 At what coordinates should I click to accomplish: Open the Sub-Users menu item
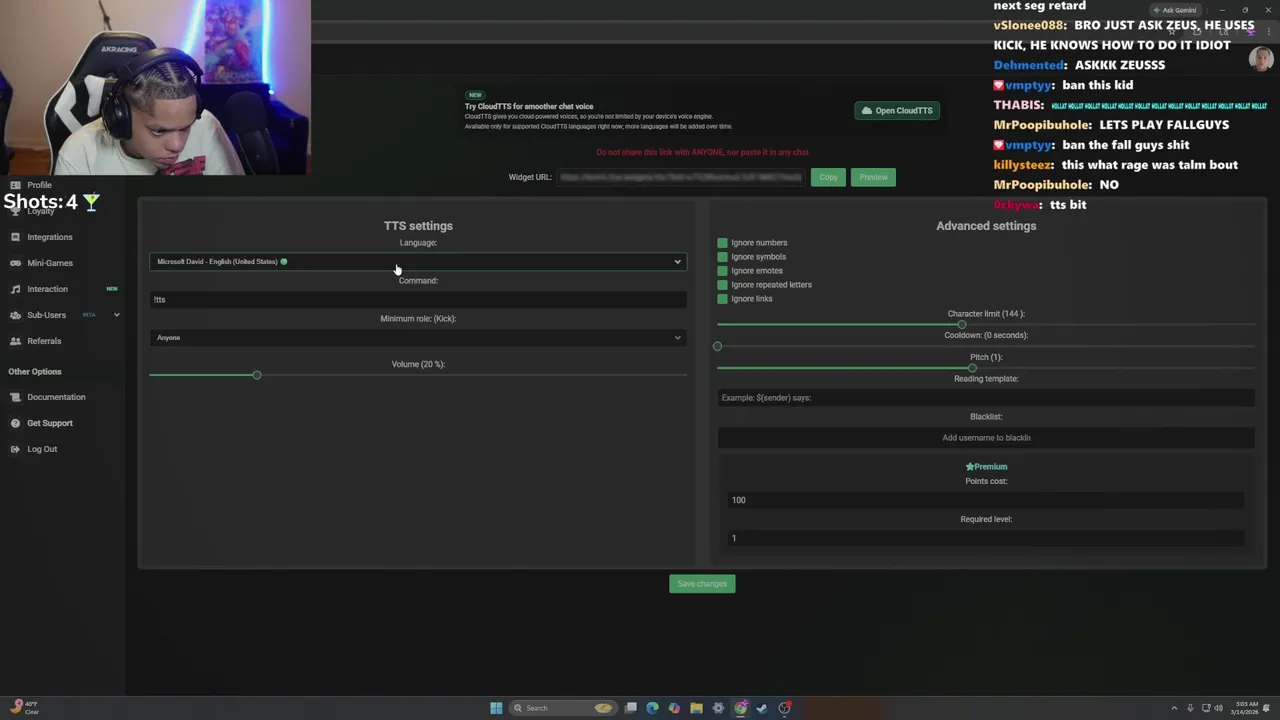(47, 315)
